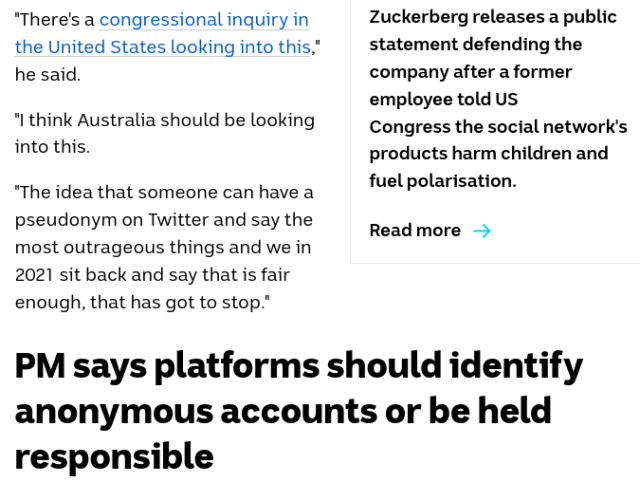Click the "PM says platforms should identify" headline
Image resolution: width=640 pixels, height=482 pixels.
[x=298, y=367]
